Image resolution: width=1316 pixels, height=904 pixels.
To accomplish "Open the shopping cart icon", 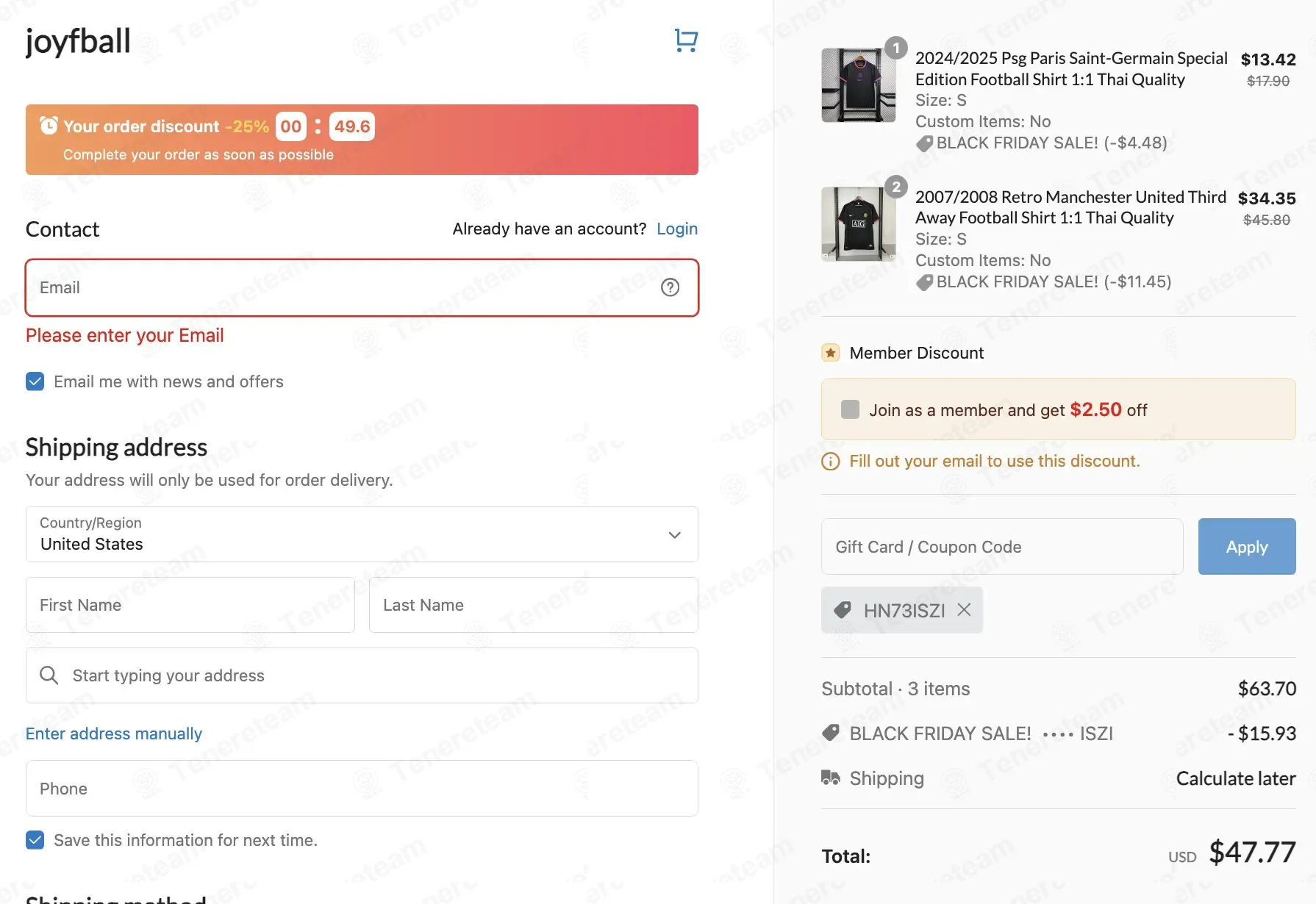I will click(686, 40).
